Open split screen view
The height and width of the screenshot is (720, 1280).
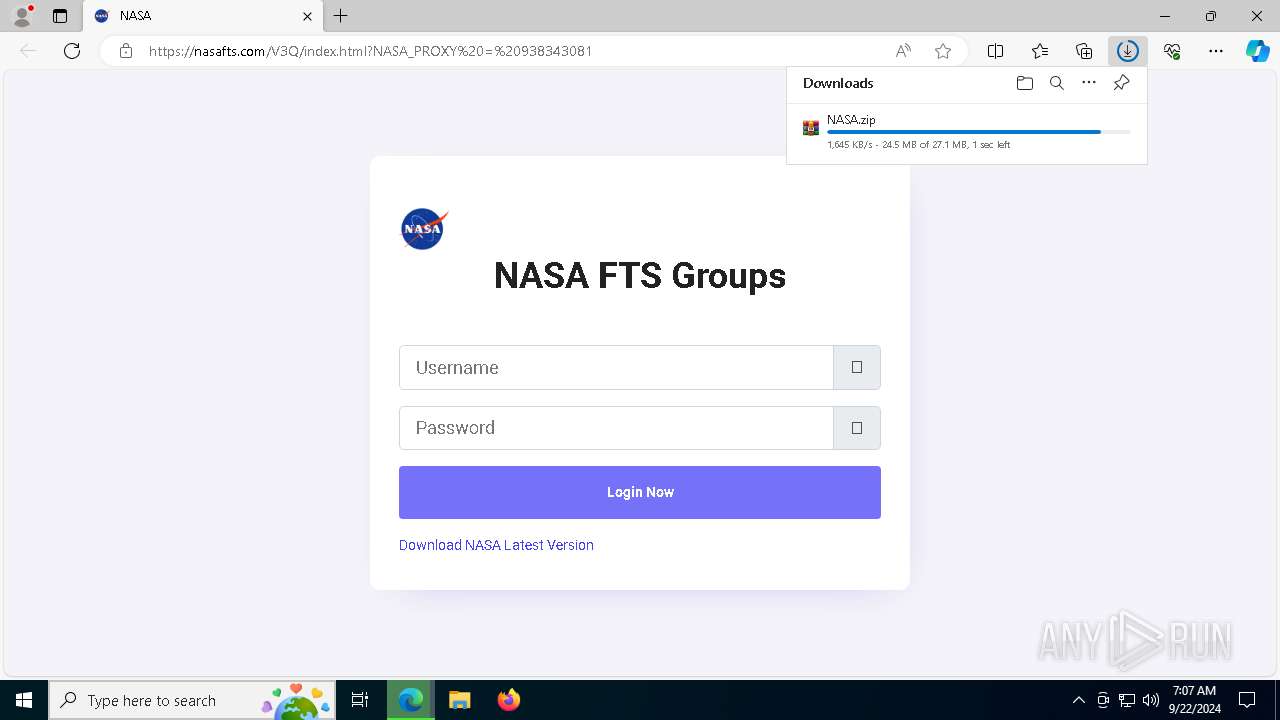[995, 51]
